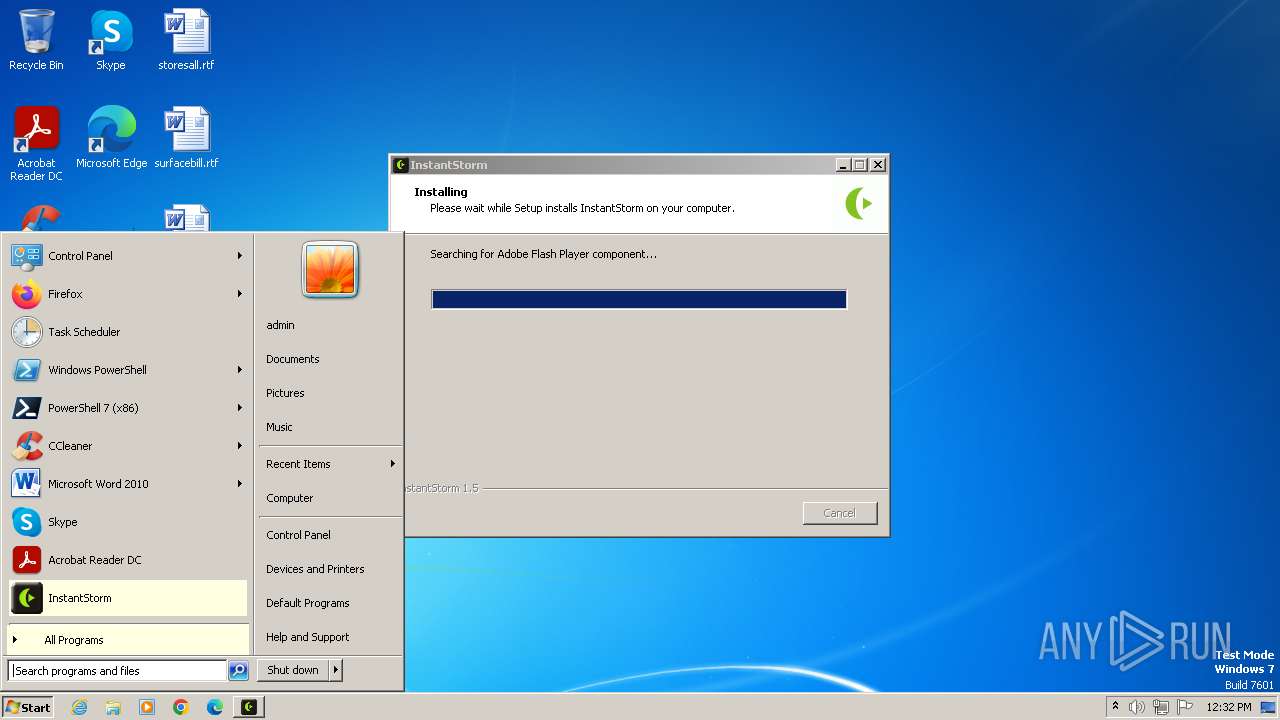Viewport: 1280px width, 720px height.
Task: Open the media player taskbar icon
Action: [x=147, y=707]
